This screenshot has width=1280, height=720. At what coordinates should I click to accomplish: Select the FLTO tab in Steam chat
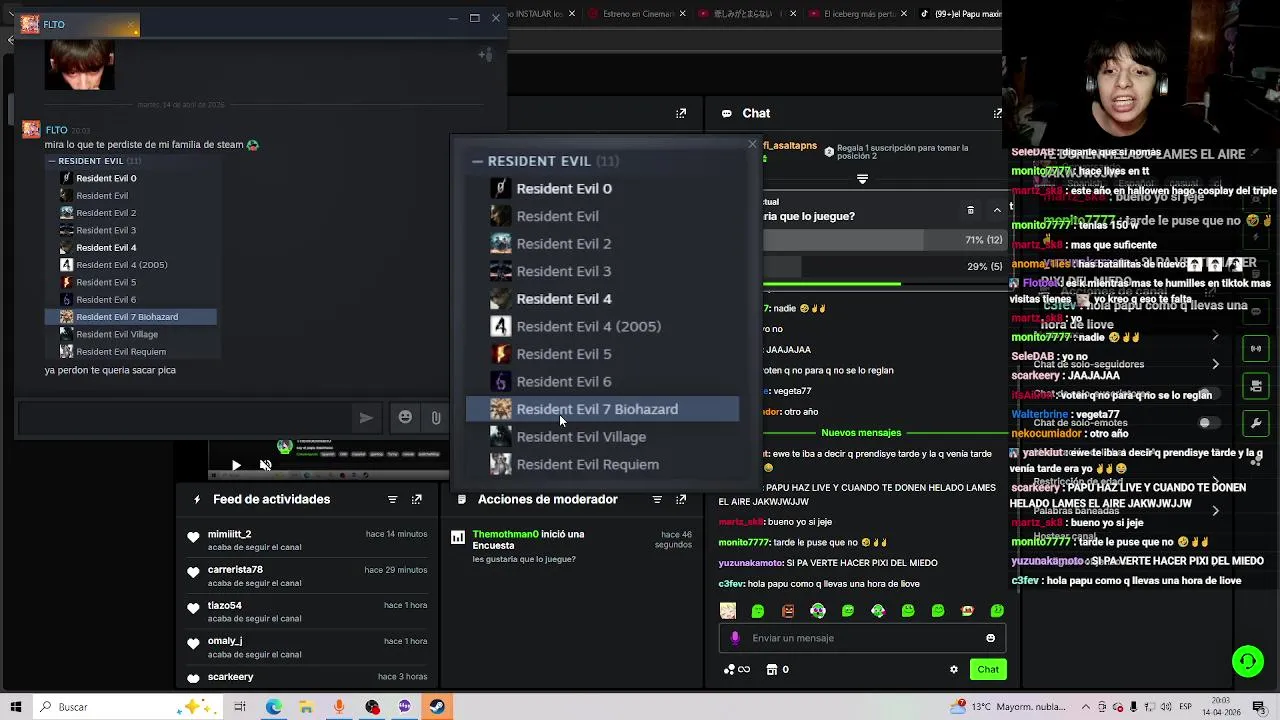pyautogui.click(x=78, y=24)
